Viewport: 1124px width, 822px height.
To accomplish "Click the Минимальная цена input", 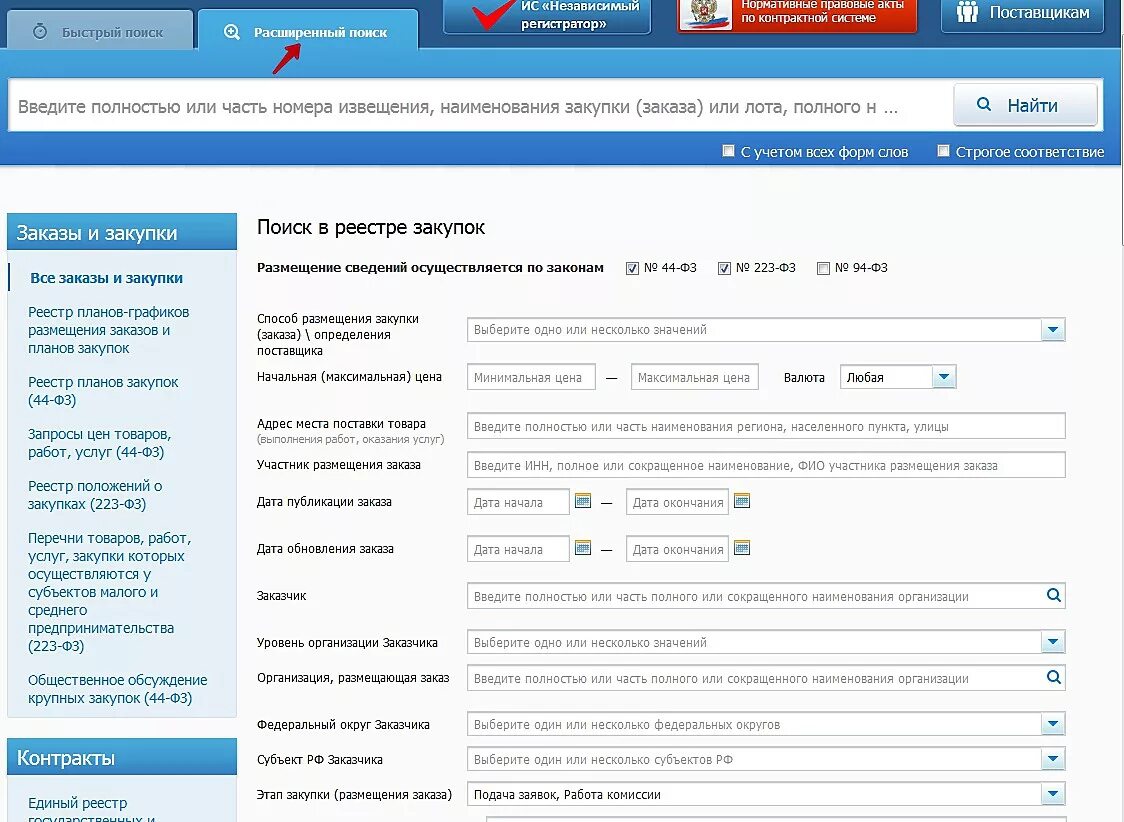I will 531,377.
